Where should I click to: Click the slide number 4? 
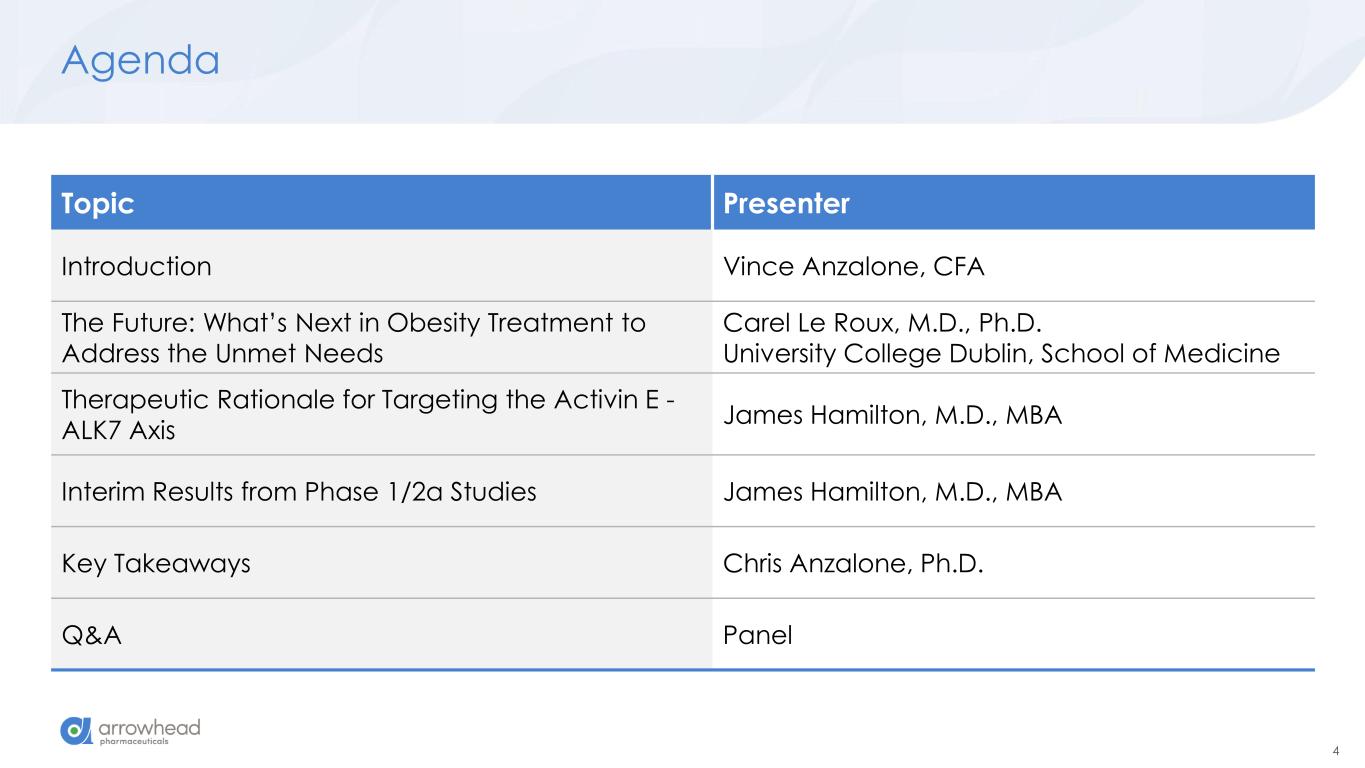1337,751
